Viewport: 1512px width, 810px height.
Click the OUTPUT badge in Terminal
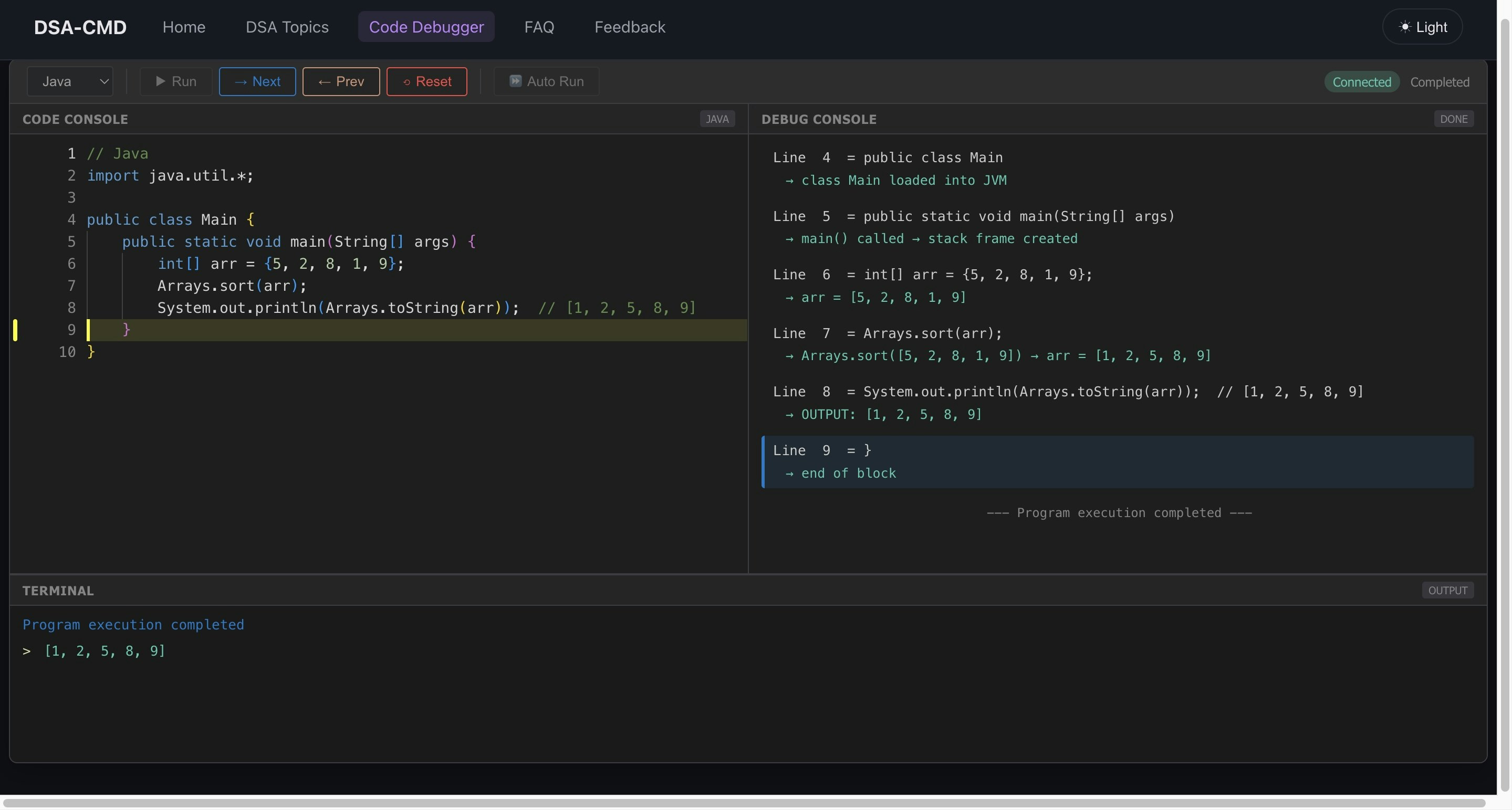click(x=1447, y=591)
